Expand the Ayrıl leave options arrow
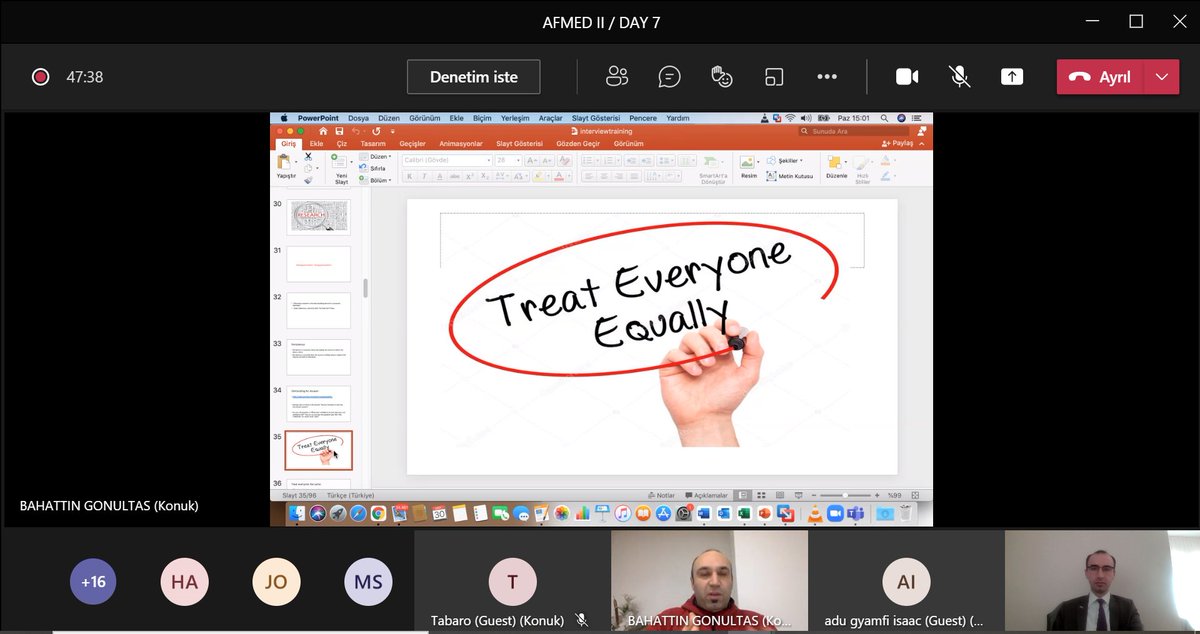This screenshot has width=1200, height=634. [1160, 77]
